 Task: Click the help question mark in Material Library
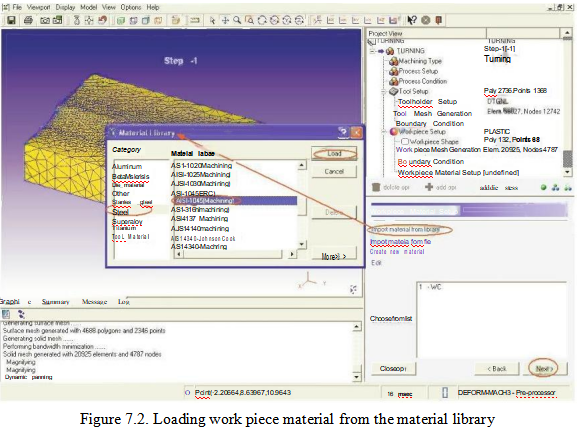[x=343, y=132]
